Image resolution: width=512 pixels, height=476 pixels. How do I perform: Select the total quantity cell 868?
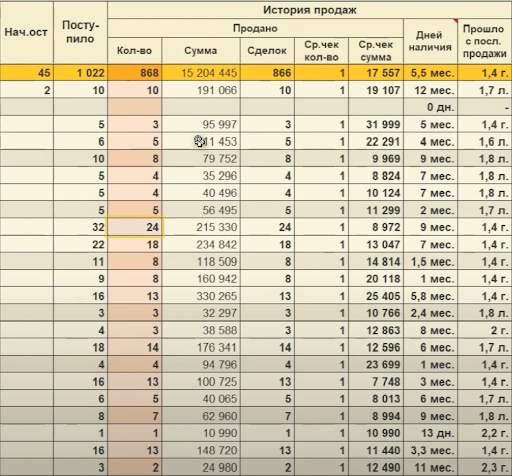pos(135,73)
